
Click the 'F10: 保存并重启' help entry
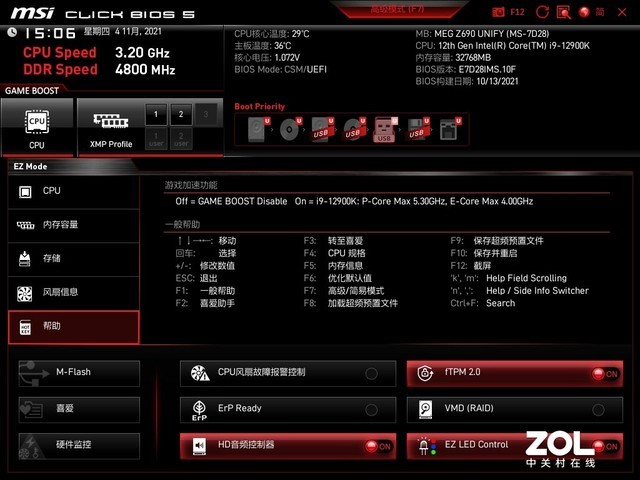484,253
